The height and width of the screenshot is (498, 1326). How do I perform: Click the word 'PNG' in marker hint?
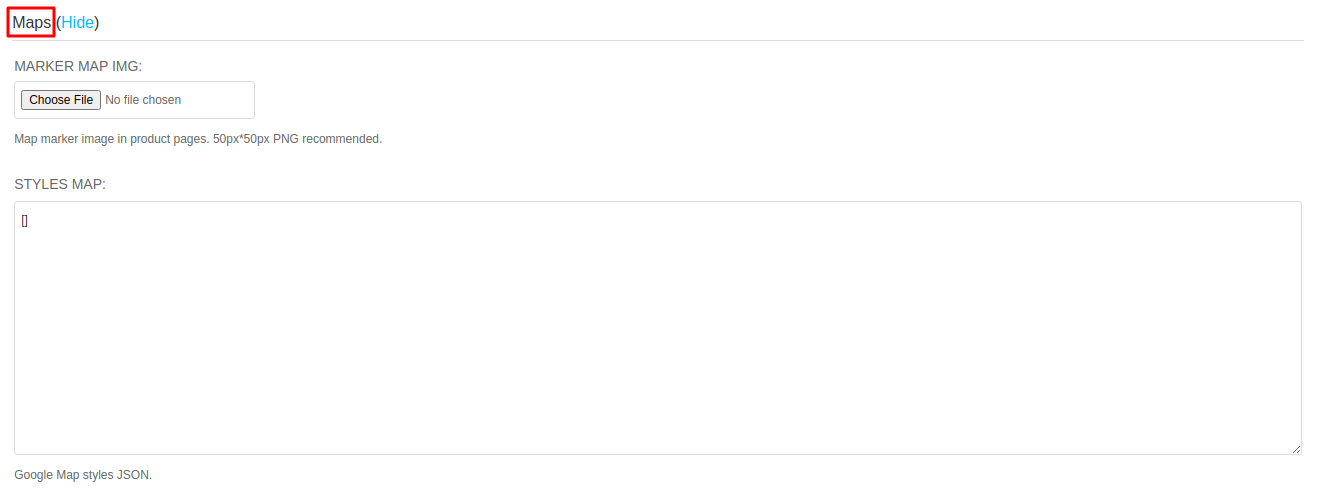pos(286,139)
